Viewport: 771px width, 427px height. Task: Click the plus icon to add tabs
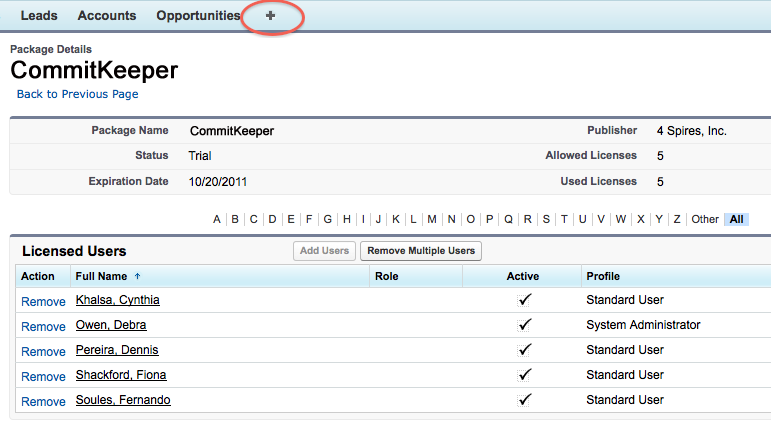click(270, 16)
